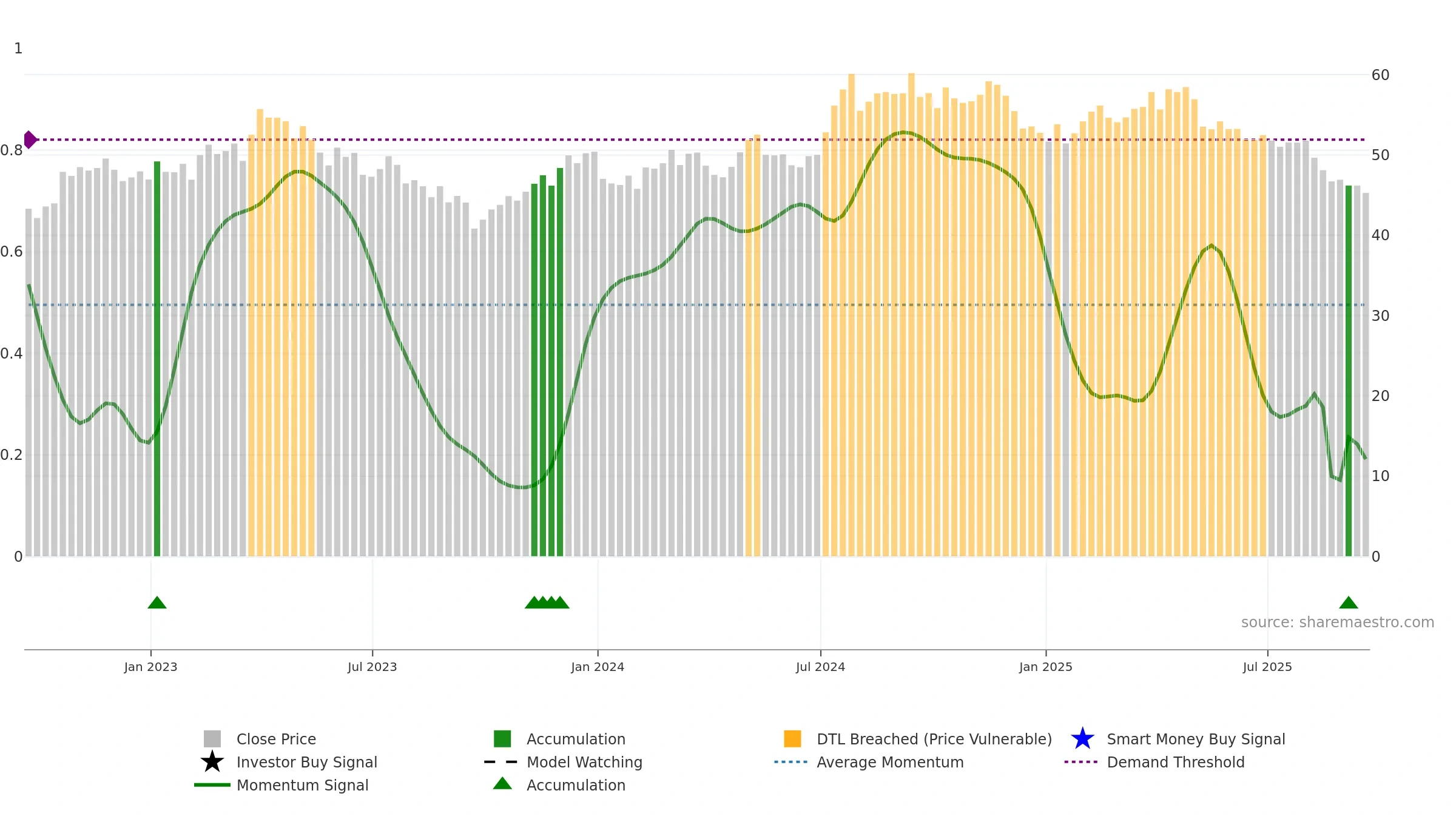Click the green accumulation bar near Jan 2023
Screen dimensions: 1456x819
[x=157, y=359]
